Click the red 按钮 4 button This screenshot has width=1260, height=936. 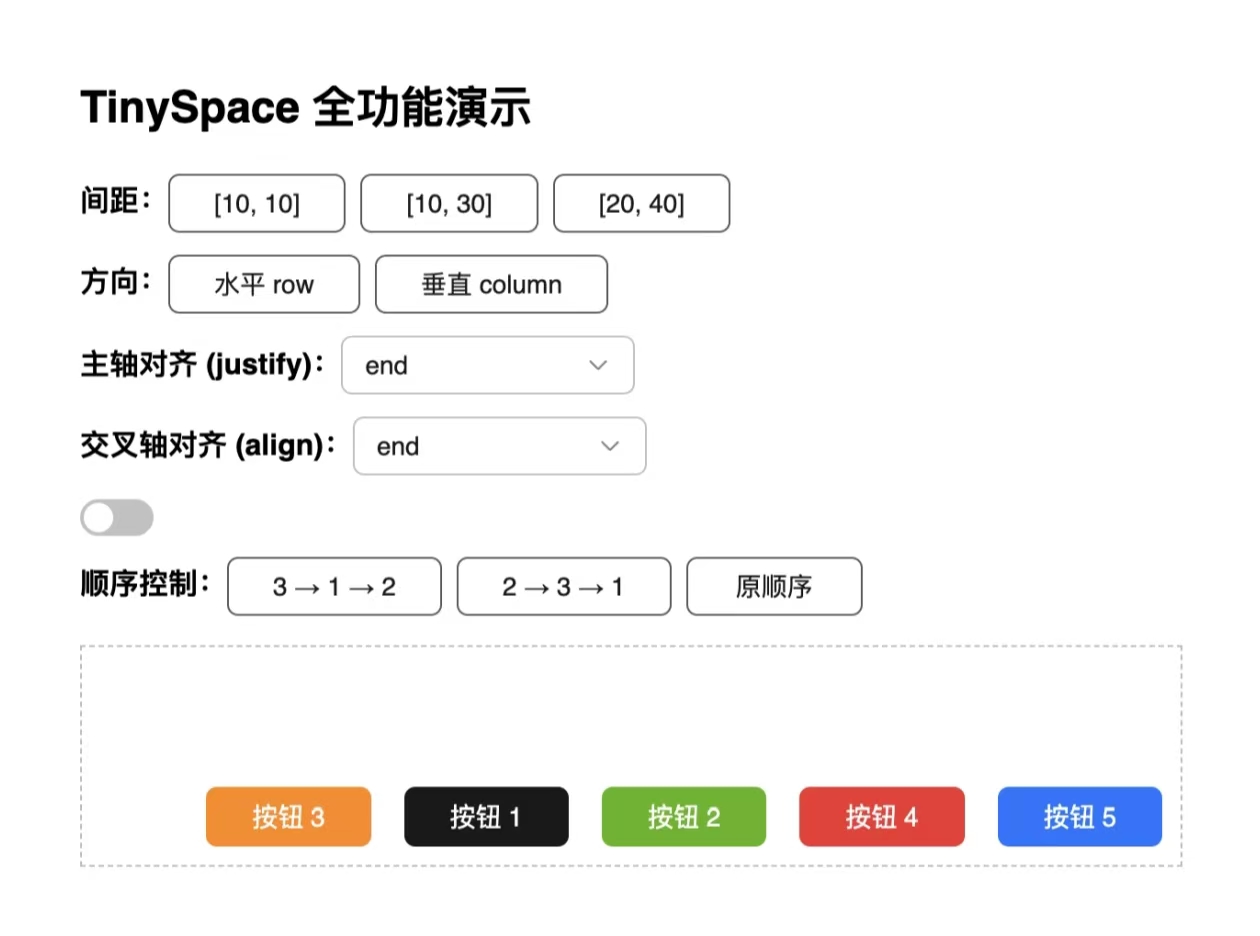point(881,817)
